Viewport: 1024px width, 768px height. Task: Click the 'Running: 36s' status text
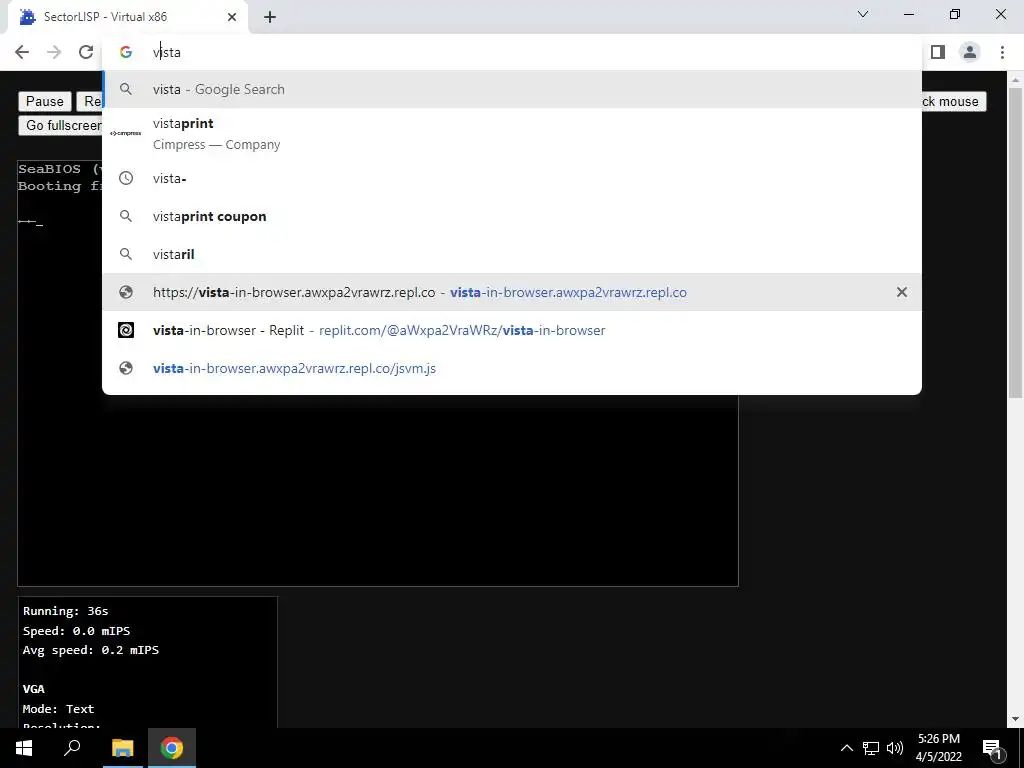[x=65, y=611]
